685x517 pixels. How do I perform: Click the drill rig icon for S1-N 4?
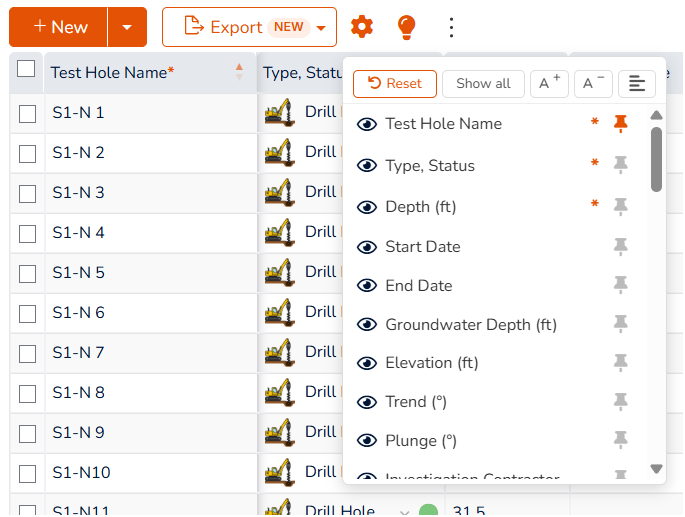click(280, 232)
